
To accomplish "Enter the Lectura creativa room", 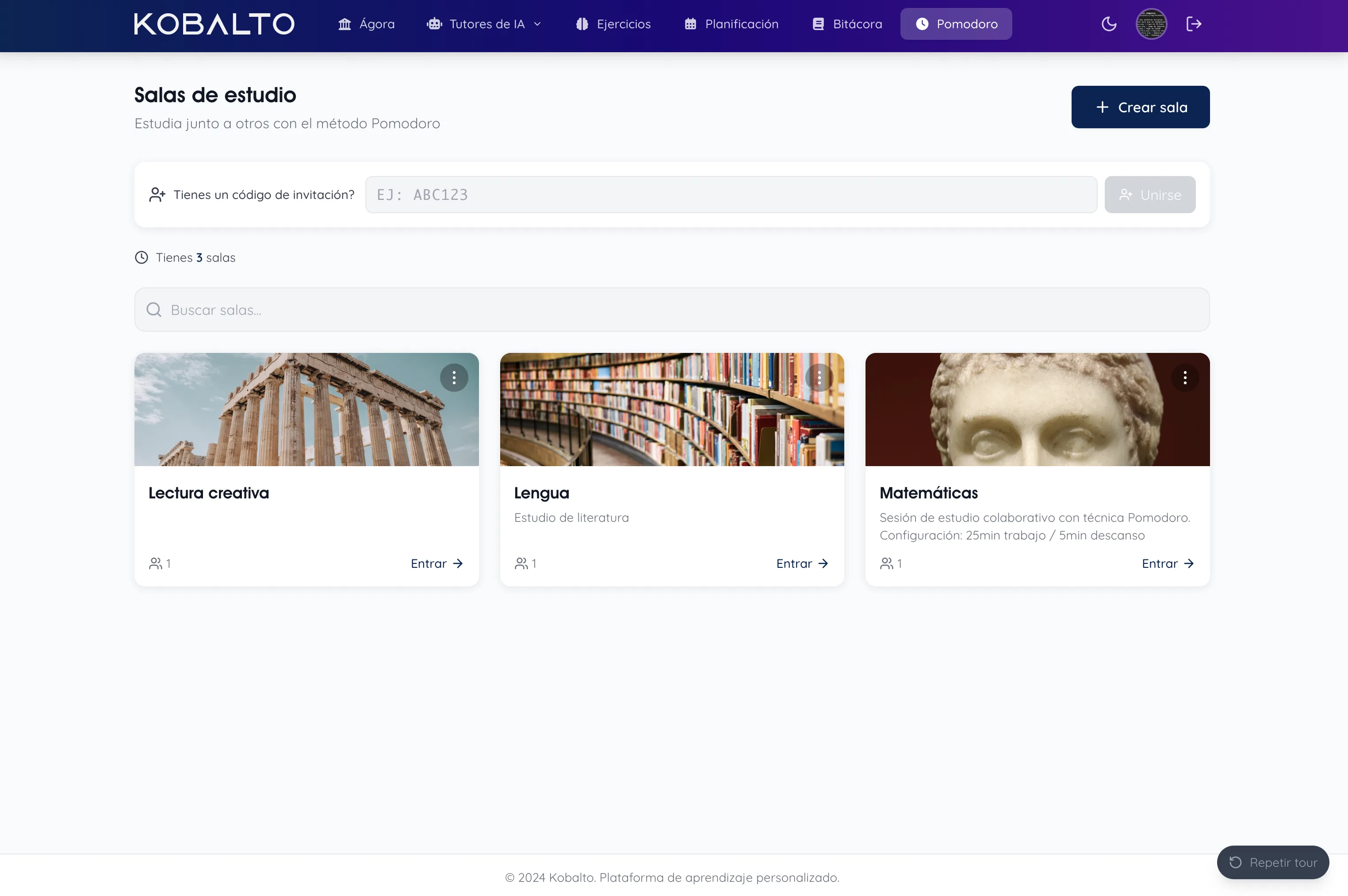I will click(437, 563).
